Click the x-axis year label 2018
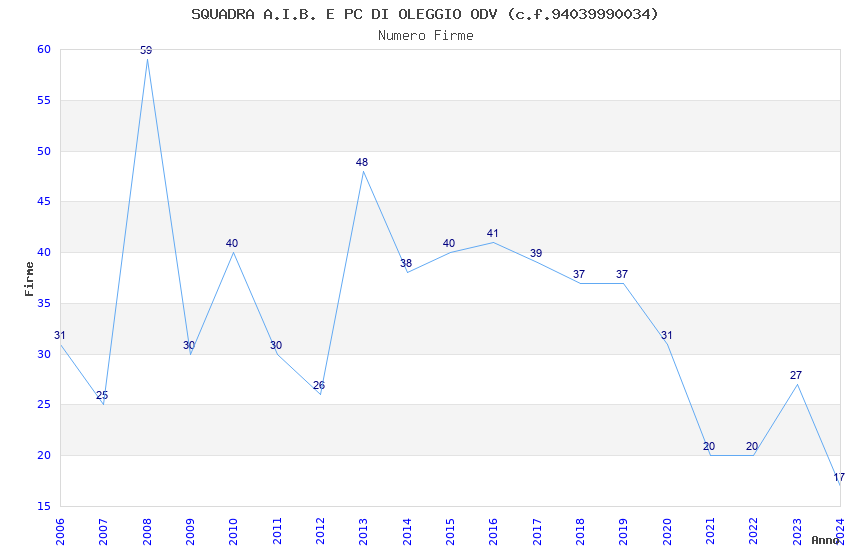This screenshot has height=550, width=850. click(x=580, y=532)
